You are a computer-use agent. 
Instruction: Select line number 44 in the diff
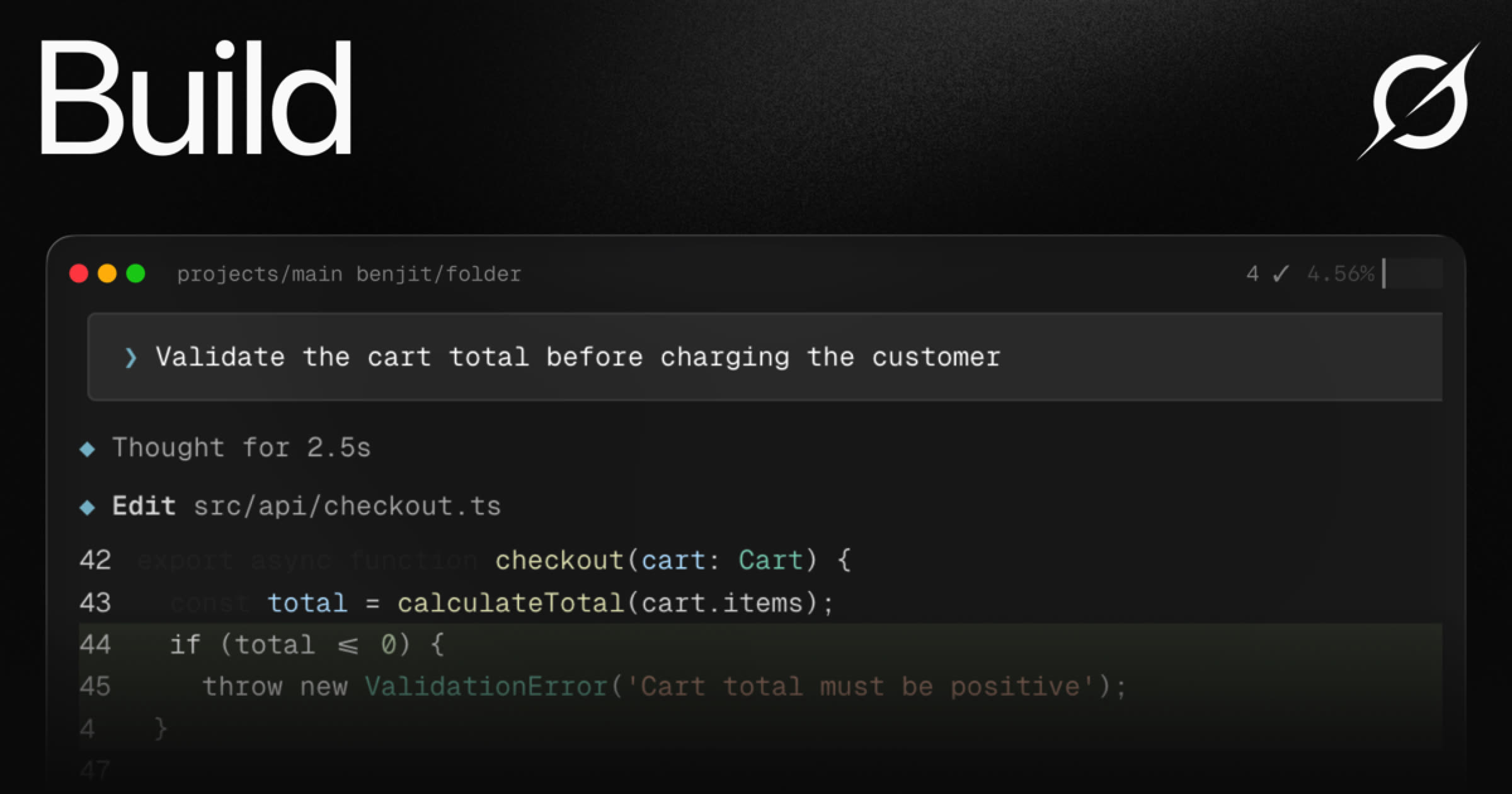pos(95,644)
